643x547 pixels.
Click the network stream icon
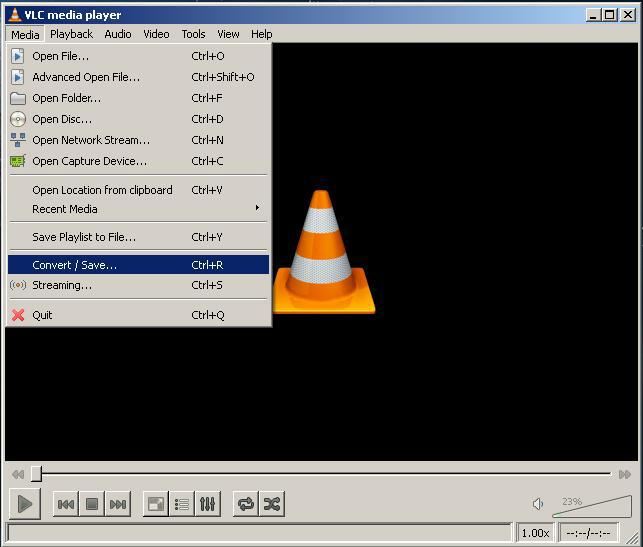point(18,140)
